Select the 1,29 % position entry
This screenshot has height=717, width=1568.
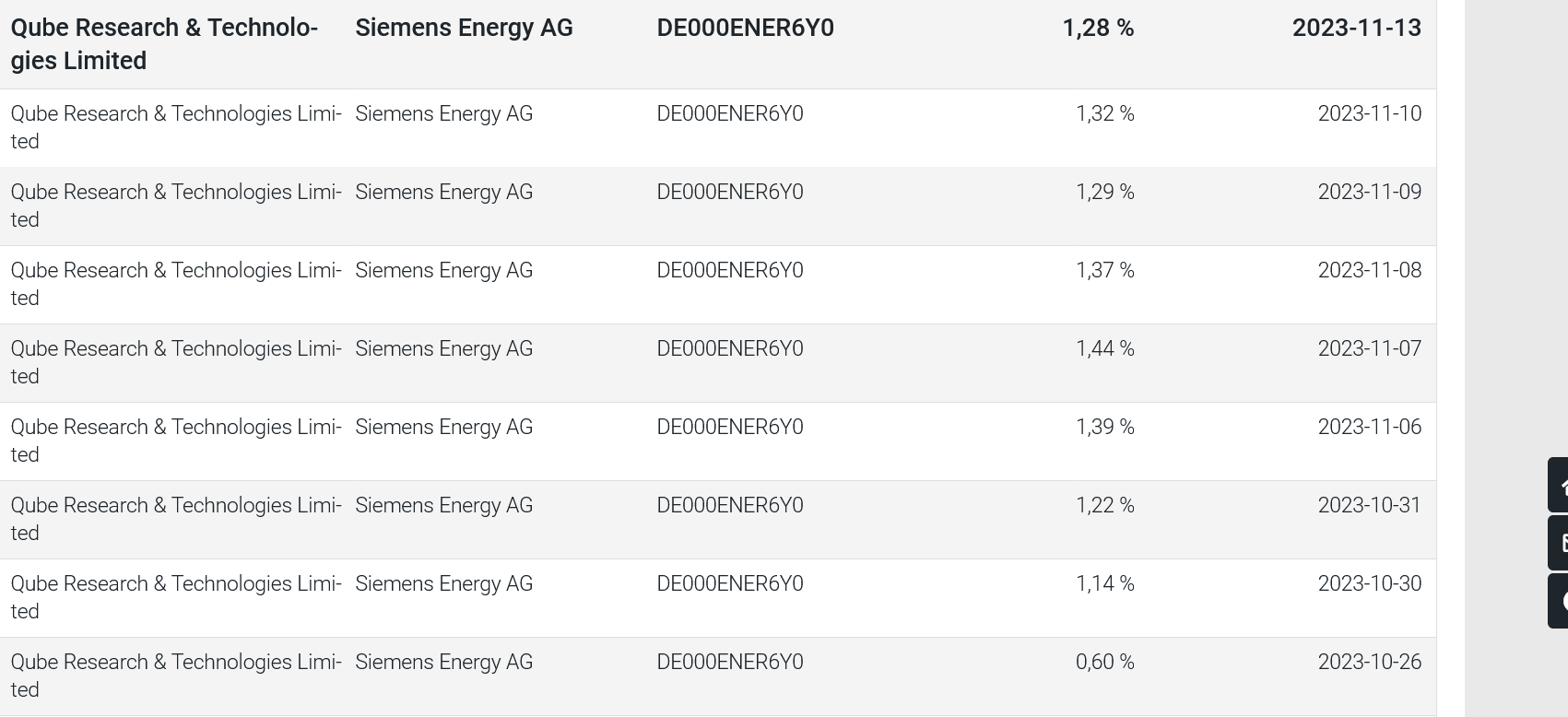coord(1104,193)
